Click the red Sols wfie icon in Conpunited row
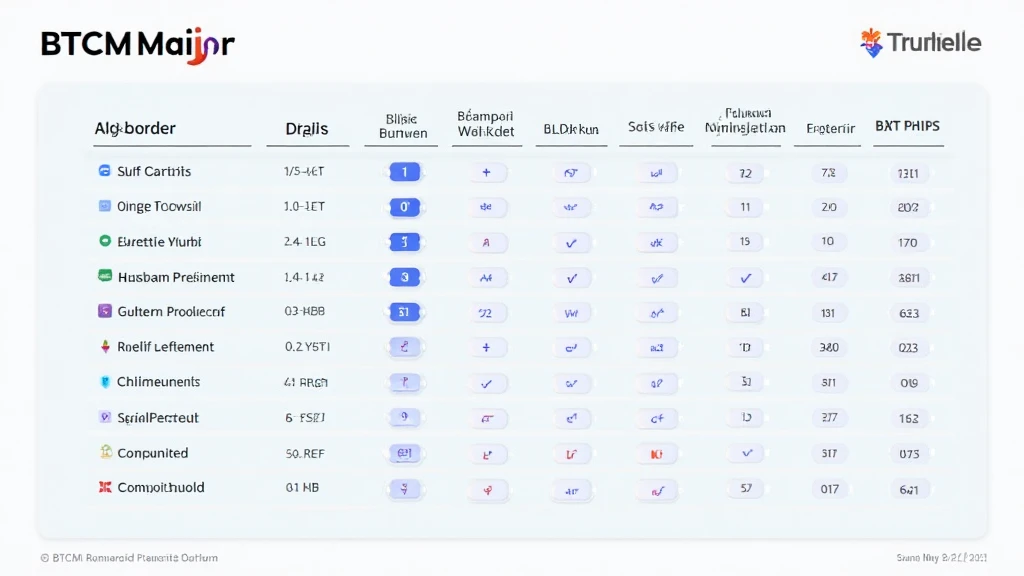 pos(656,454)
